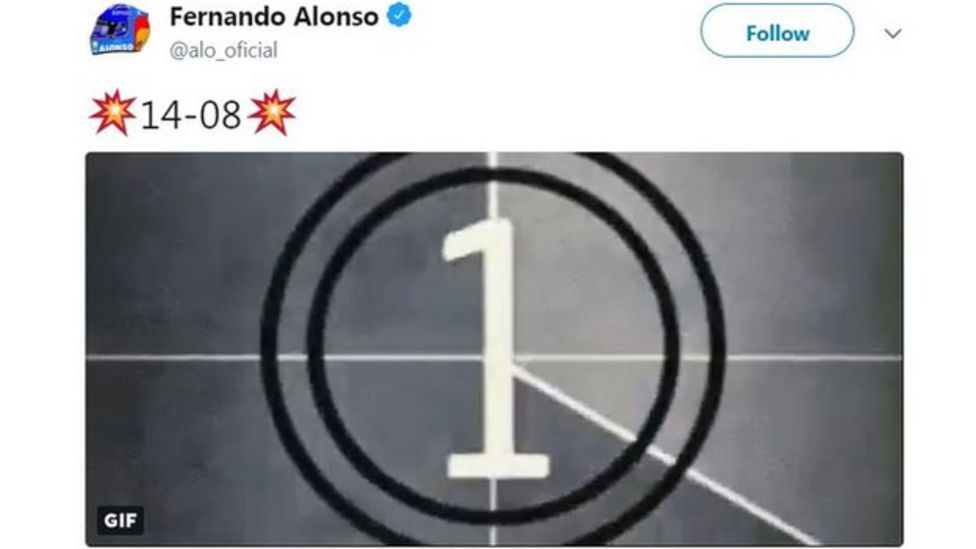Screen dimensions: 976x549
Task: Select the 14-08 tweet text
Action: (x=192, y=115)
